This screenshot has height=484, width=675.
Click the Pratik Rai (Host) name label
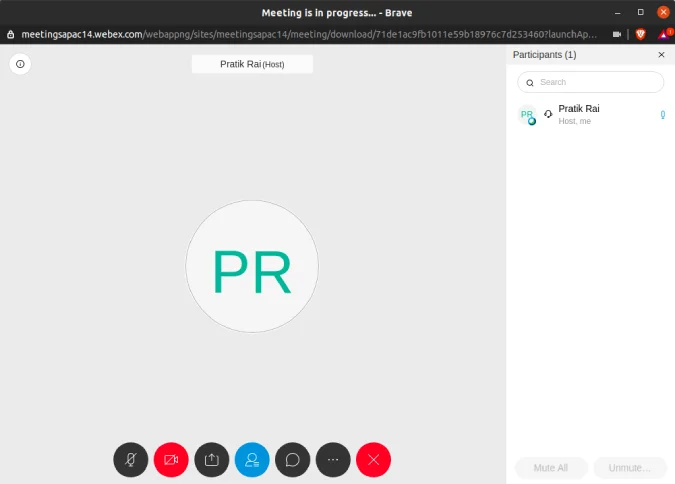click(252, 64)
